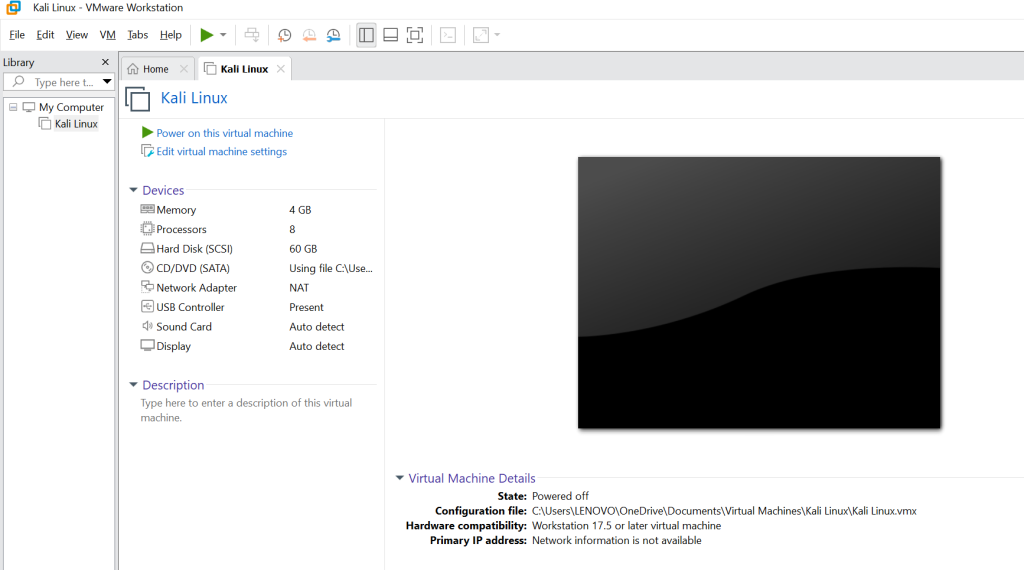Click the green Power On play button
Screen dimensions: 1024x570
tap(206, 35)
